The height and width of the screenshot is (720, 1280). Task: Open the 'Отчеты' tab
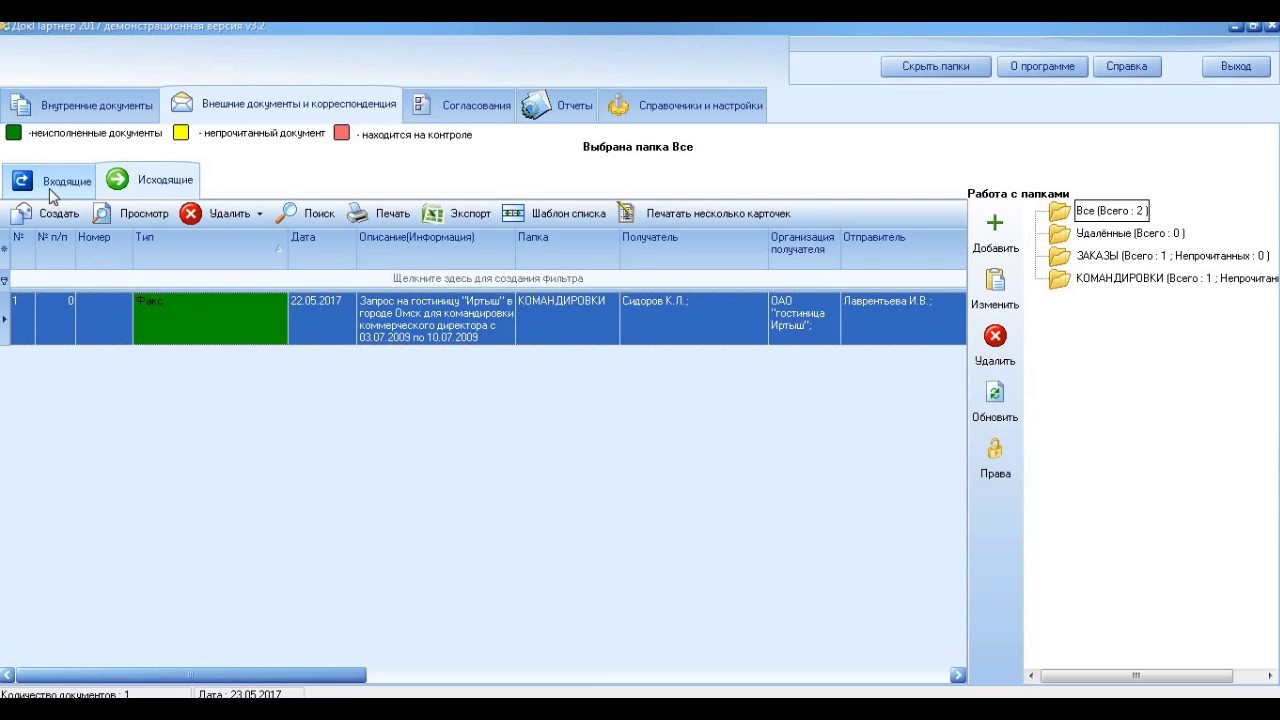(557, 105)
